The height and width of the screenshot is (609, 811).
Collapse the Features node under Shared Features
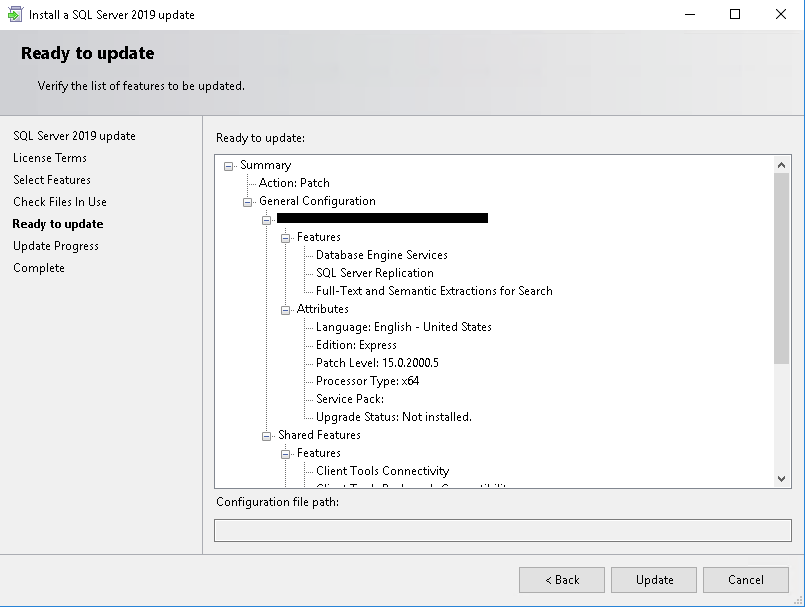pos(286,454)
